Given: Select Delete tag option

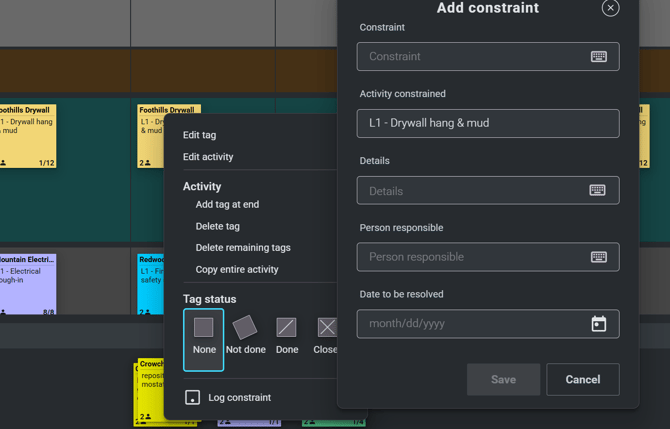Looking at the screenshot, I should tap(217, 226).
